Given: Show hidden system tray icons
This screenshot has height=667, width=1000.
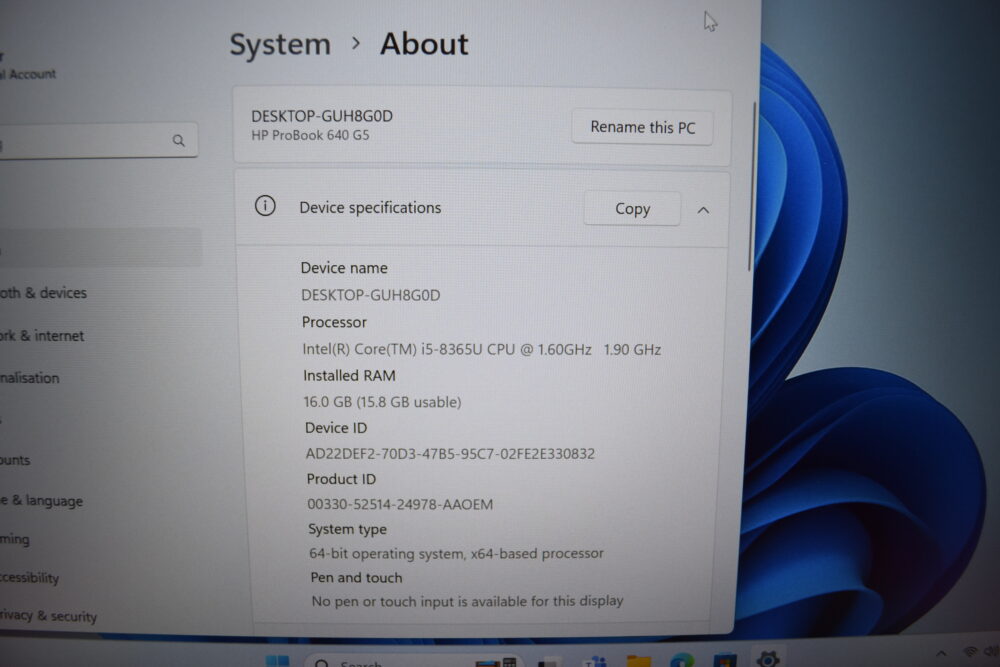Looking at the screenshot, I should tap(941, 653).
